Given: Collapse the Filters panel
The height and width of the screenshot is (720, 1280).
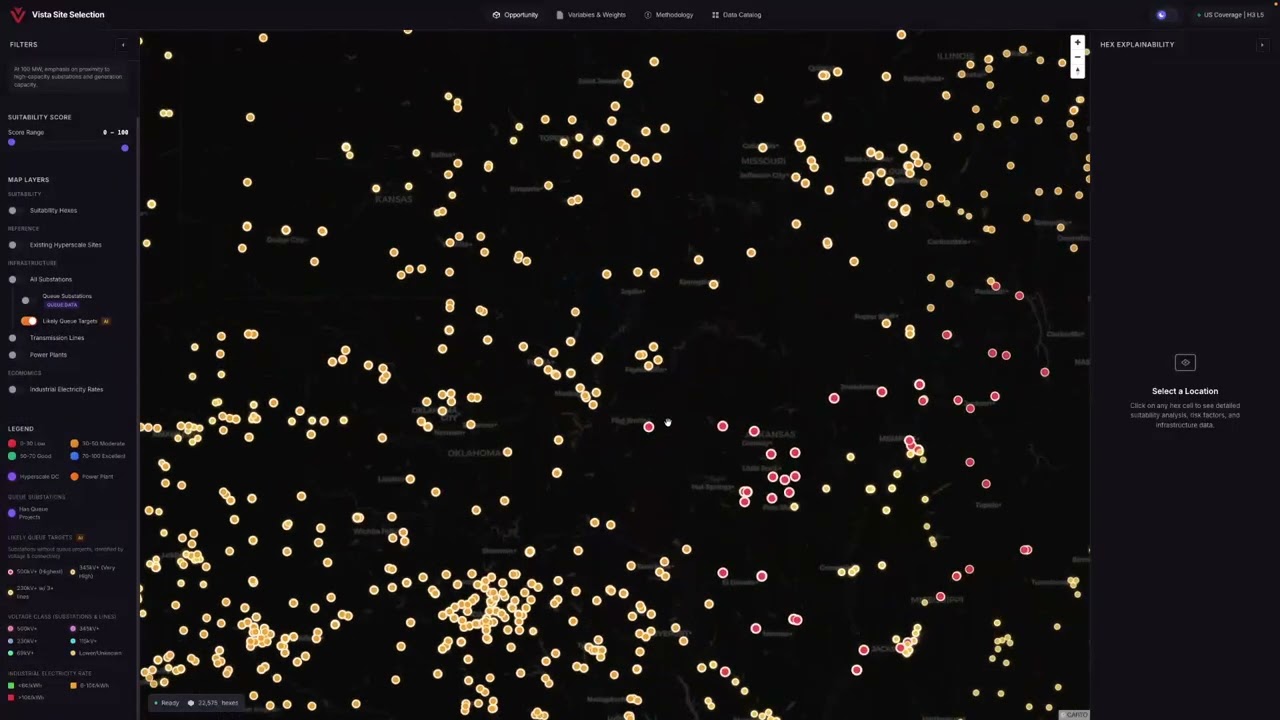Looking at the screenshot, I should click(x=124, y=44).
